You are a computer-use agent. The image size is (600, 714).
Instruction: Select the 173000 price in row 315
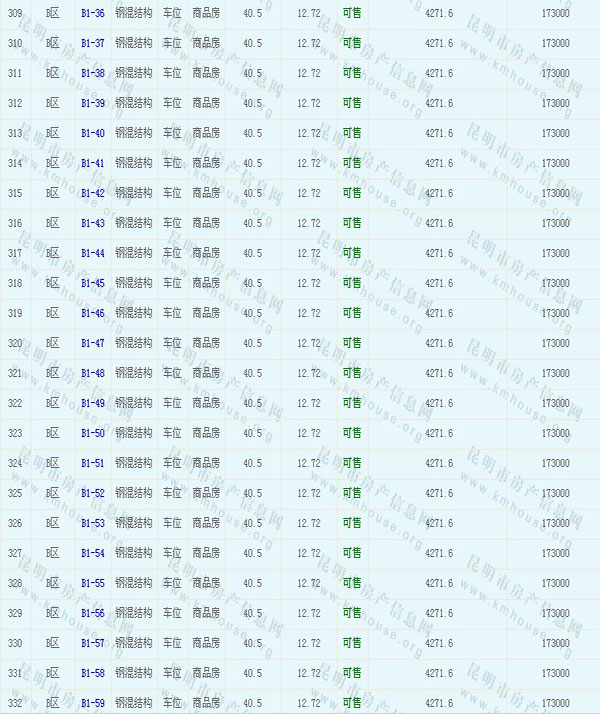click(x=555, y=194)
